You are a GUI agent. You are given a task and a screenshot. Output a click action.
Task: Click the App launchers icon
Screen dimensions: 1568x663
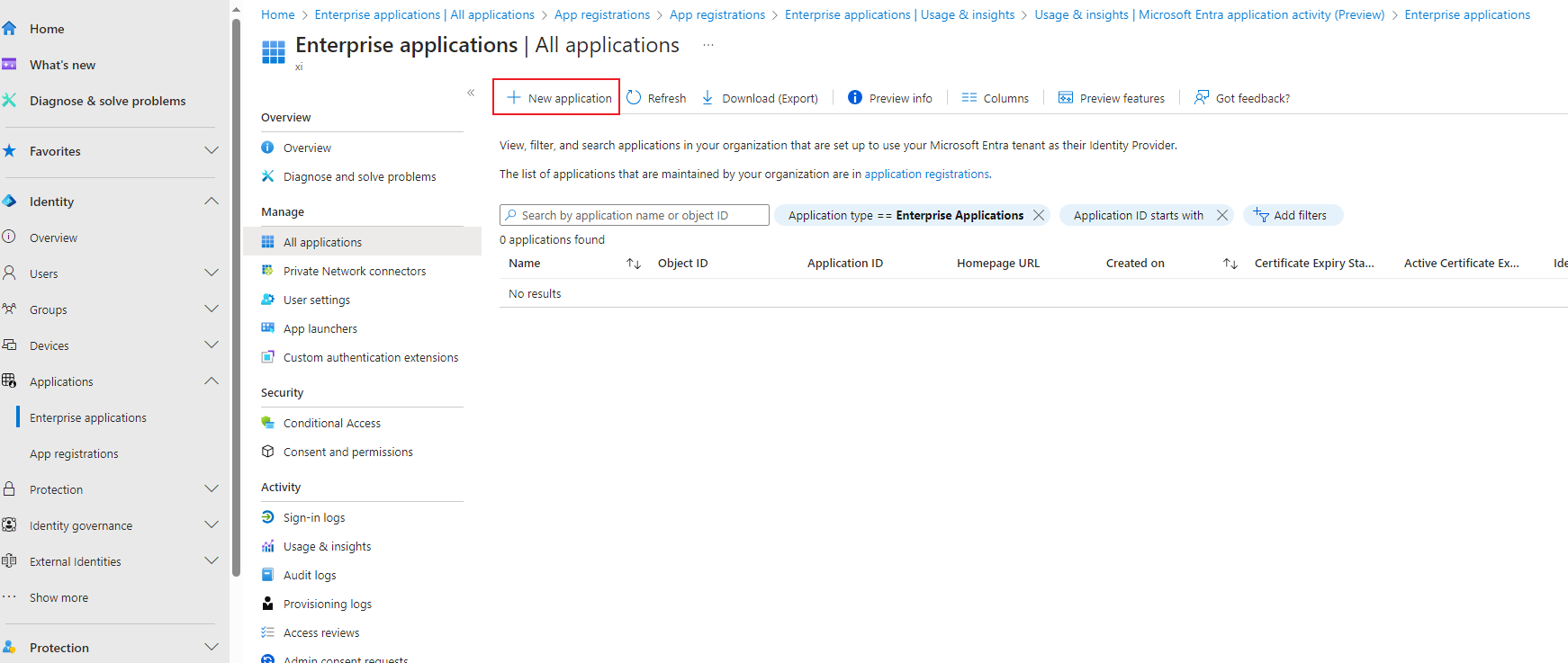[267, 327]
